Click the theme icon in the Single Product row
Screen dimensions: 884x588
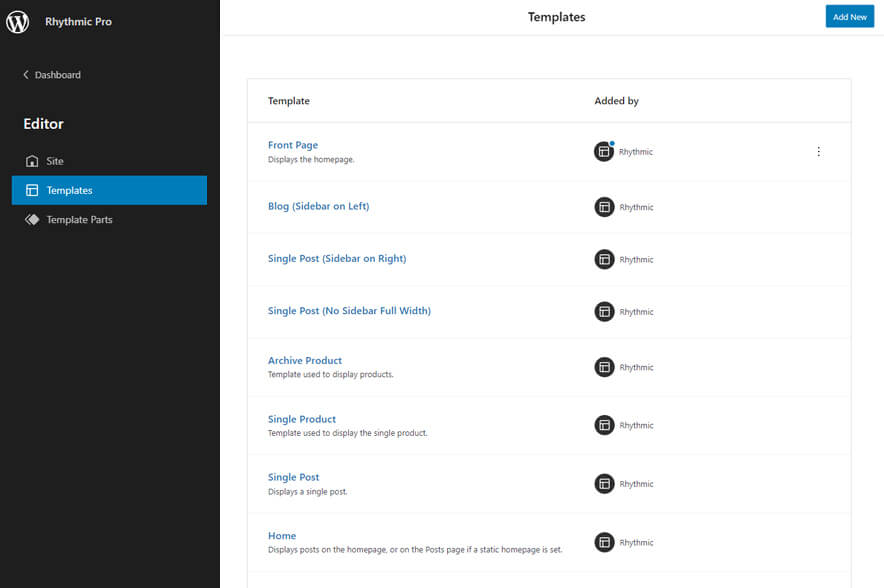604,425
